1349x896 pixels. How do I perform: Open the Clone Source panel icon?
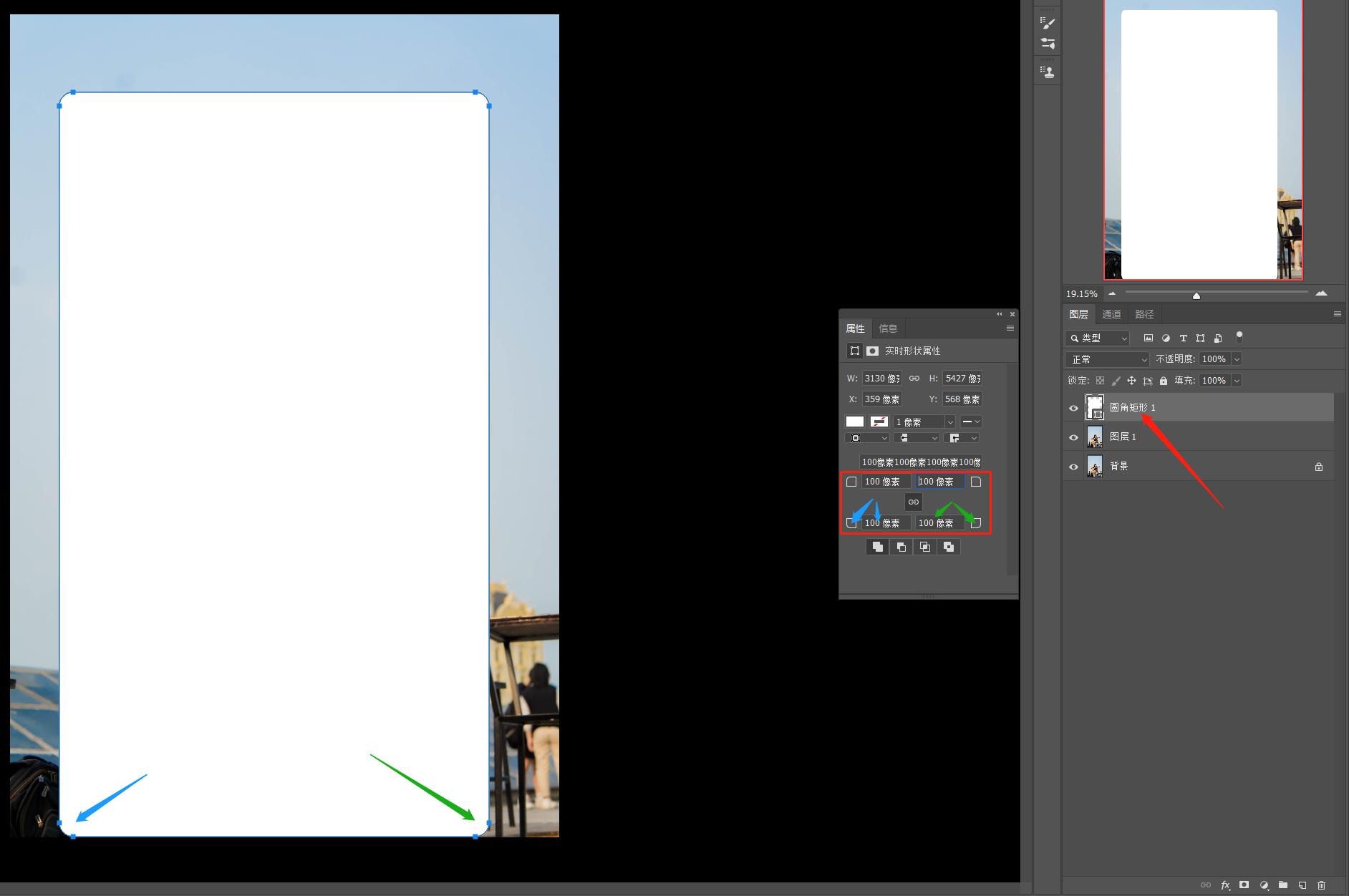point(1048,72)
